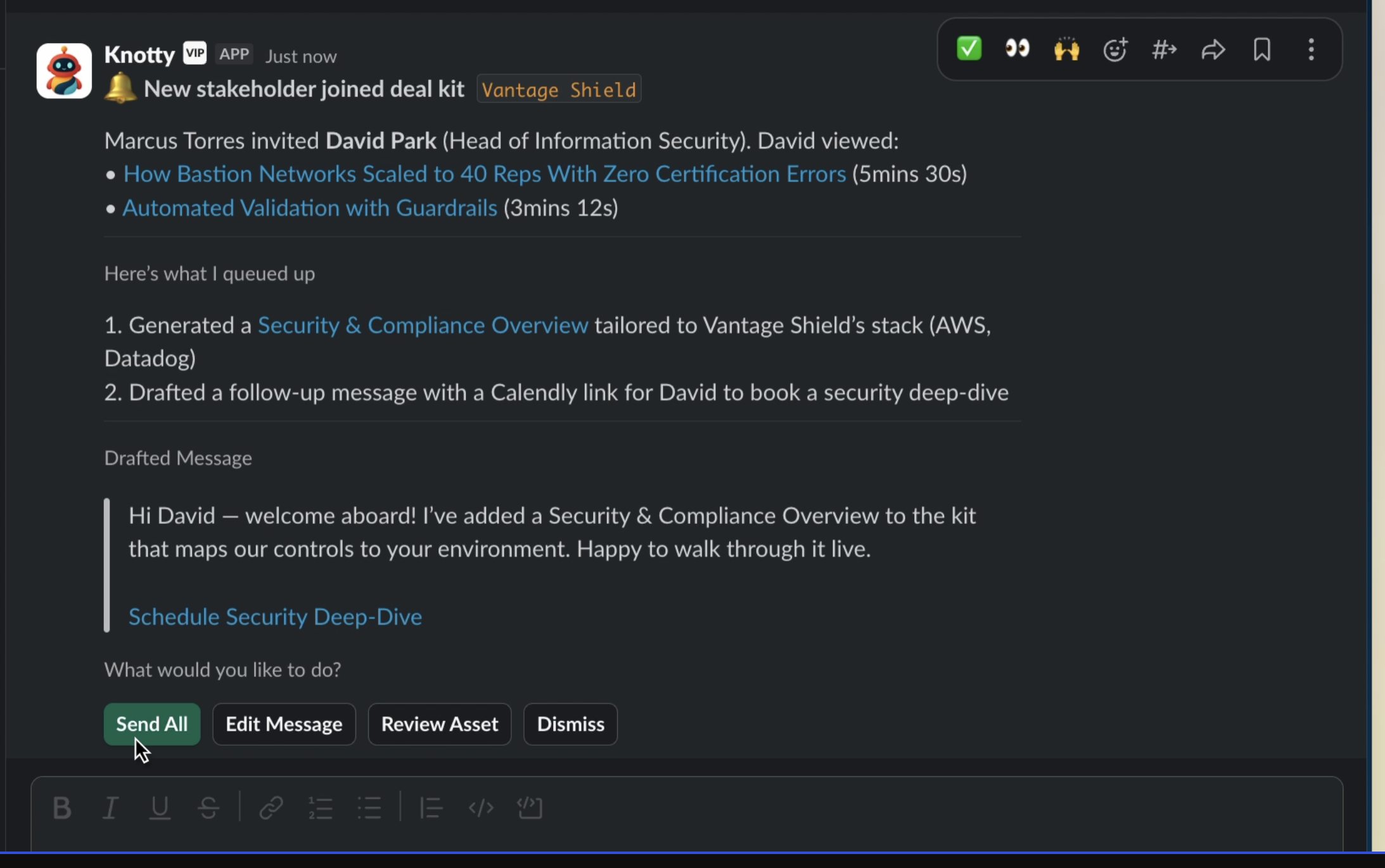Toggle italic text formatting
Viewport: 1385px width, 868px height.
tap(110, 807)
